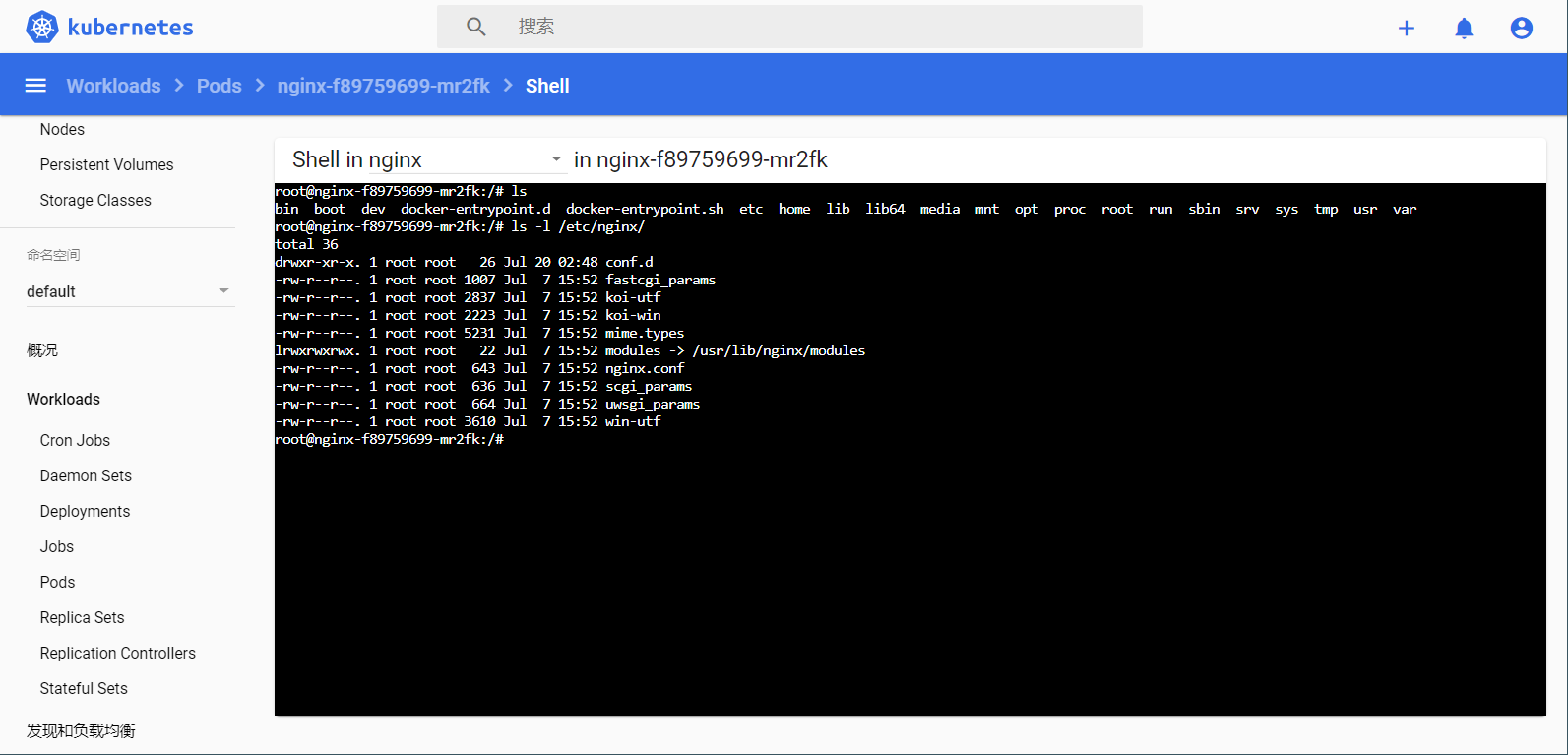Image resolution: width=1568 pixels, height=755 pixels.
Task: Click the plus icon to create resource
Action: pos(1407,28)
